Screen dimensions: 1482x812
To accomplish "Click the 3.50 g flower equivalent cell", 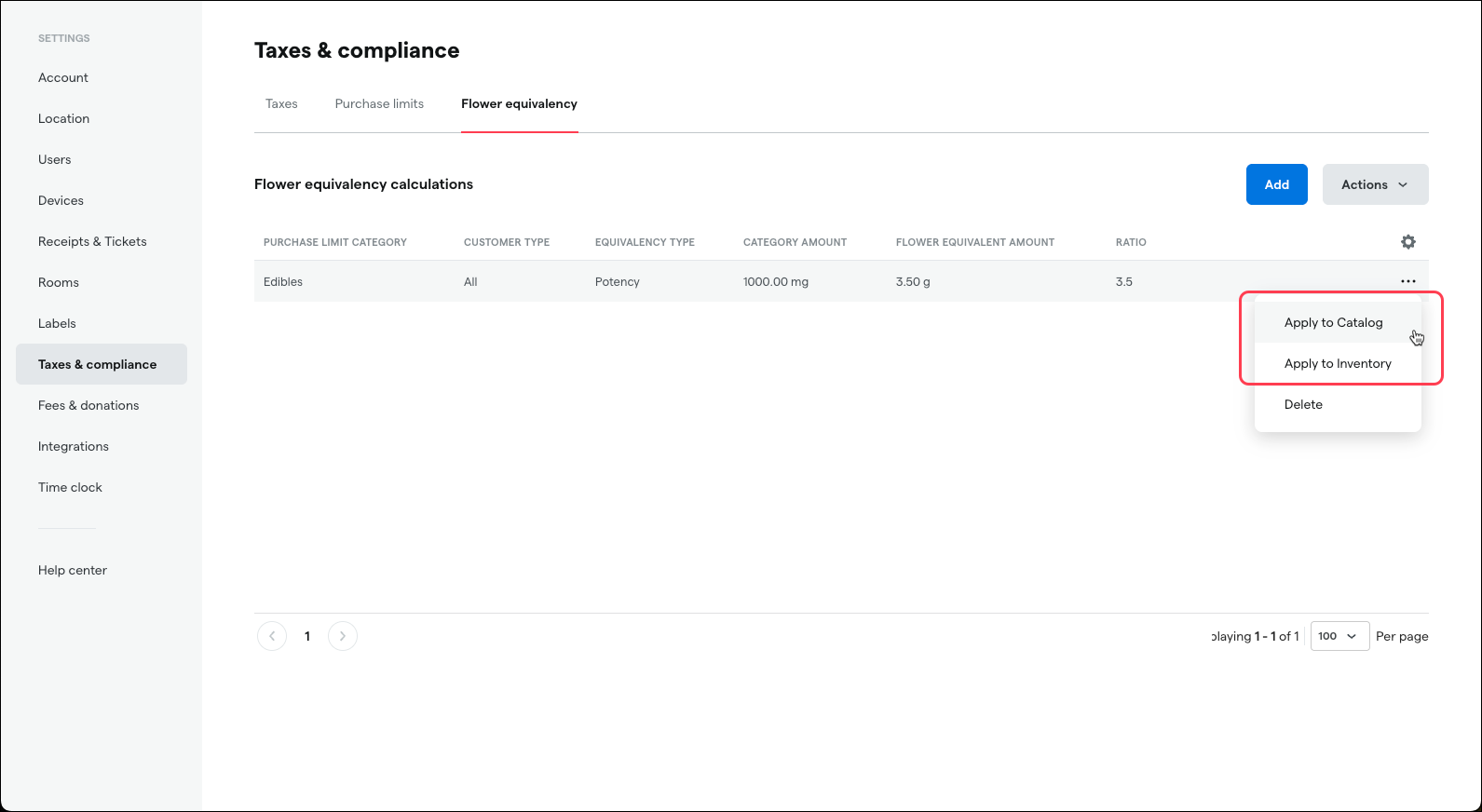I will tap(913, 281).
